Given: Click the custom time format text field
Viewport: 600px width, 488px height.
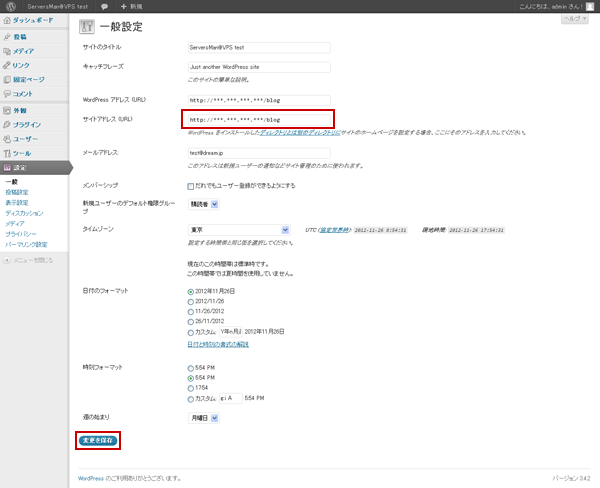Looking at the screenshot, I should coord(231,398).
